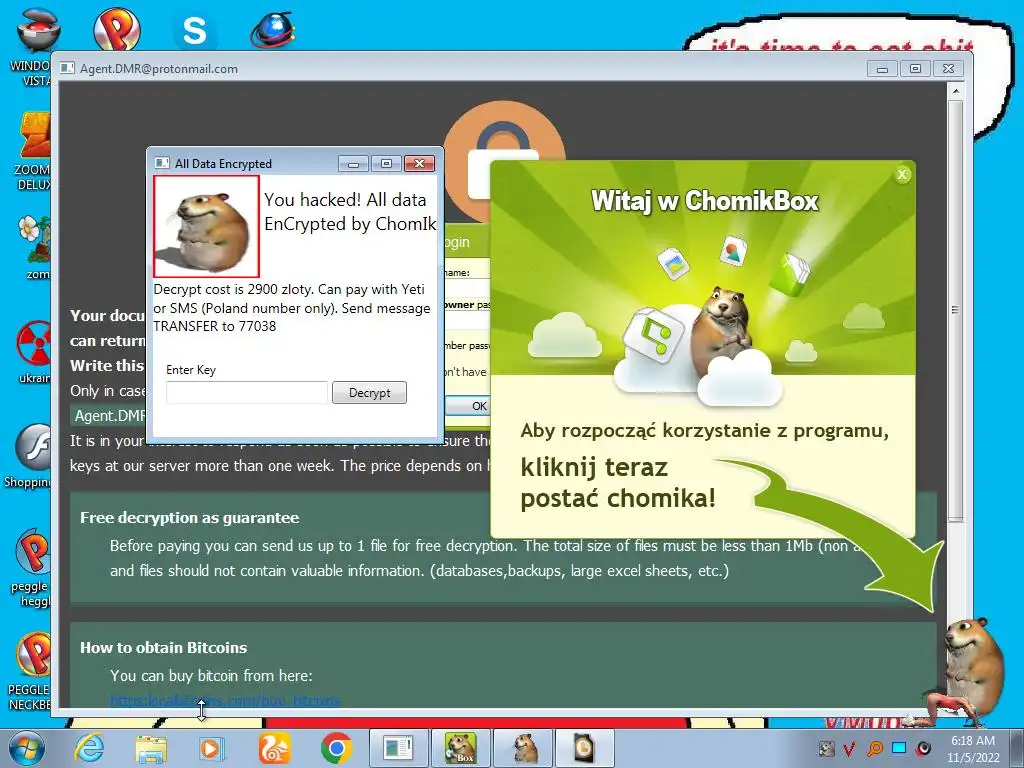Screen dimensions: 1024x768
Task: Open the peggle heggle desktop shortcut
Action: click(x=33, y=567)
